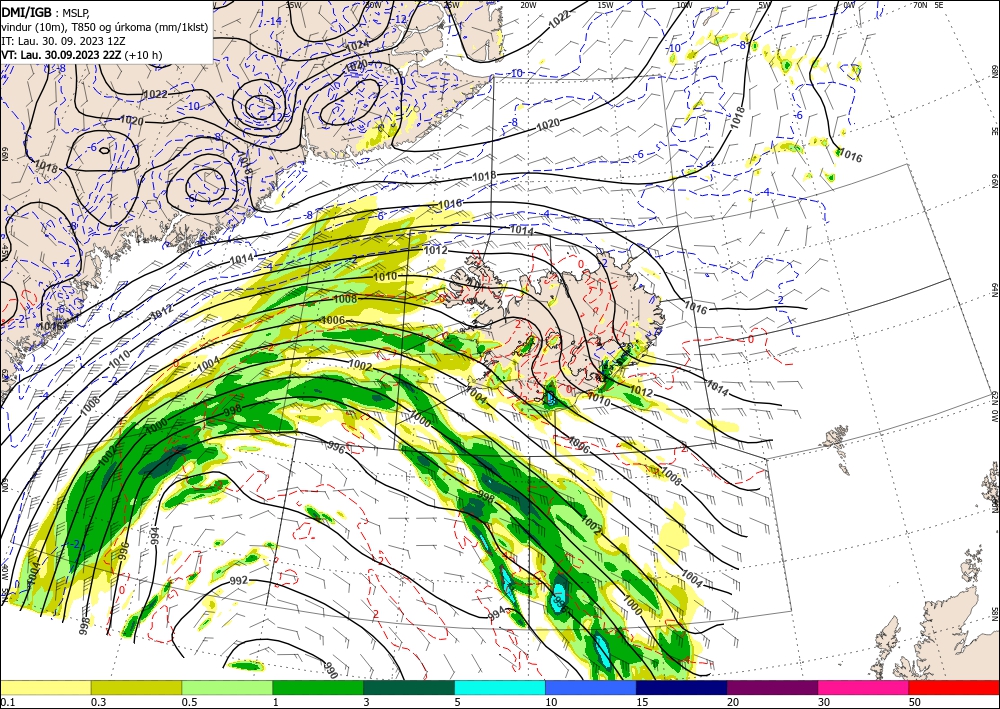Image resolution: width=1000 pixels, height=709 pixels.
Task: Choose the navy 15–20 legend swatch
Action: click(x=682, y=687)
